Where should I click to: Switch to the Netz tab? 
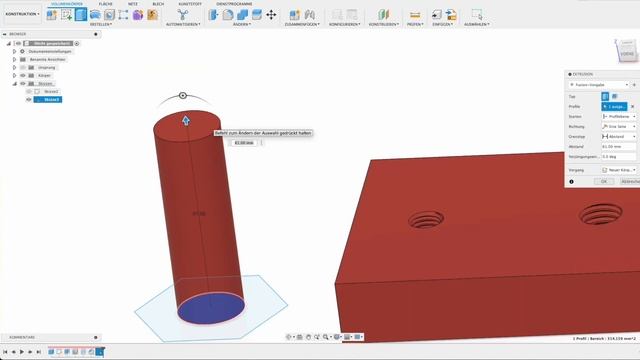[133, 4]
